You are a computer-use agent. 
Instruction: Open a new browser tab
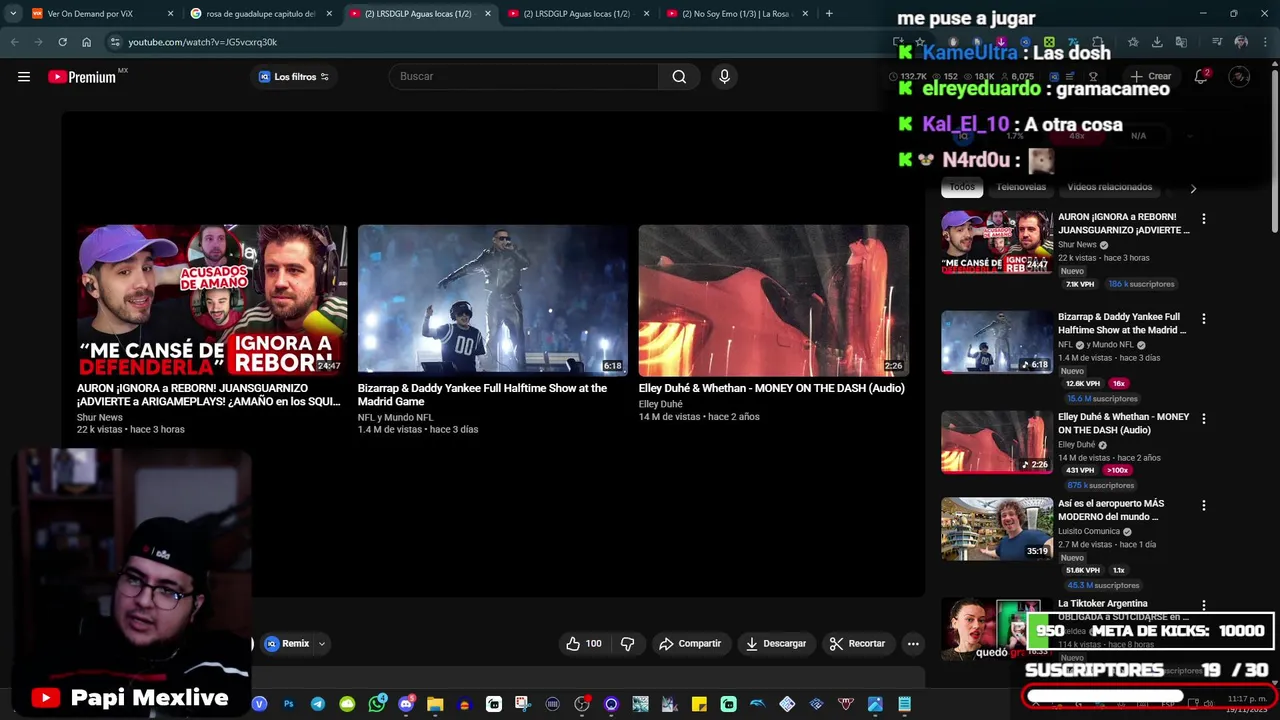tap(829, 14)
